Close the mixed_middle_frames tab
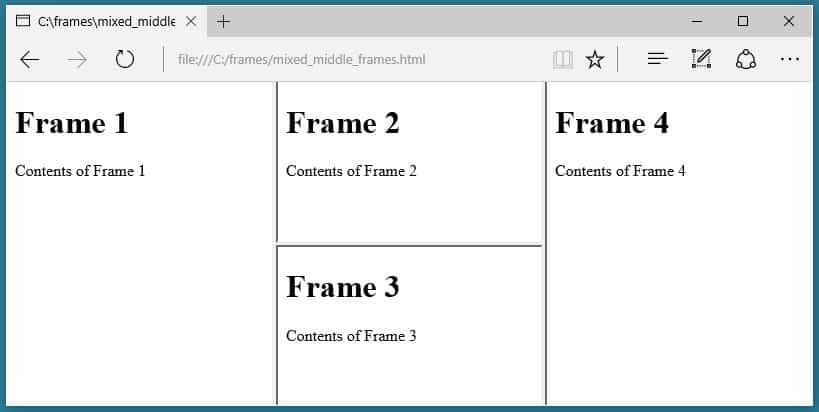The height and width of the screenshot is (412, 819). (191, 21)
